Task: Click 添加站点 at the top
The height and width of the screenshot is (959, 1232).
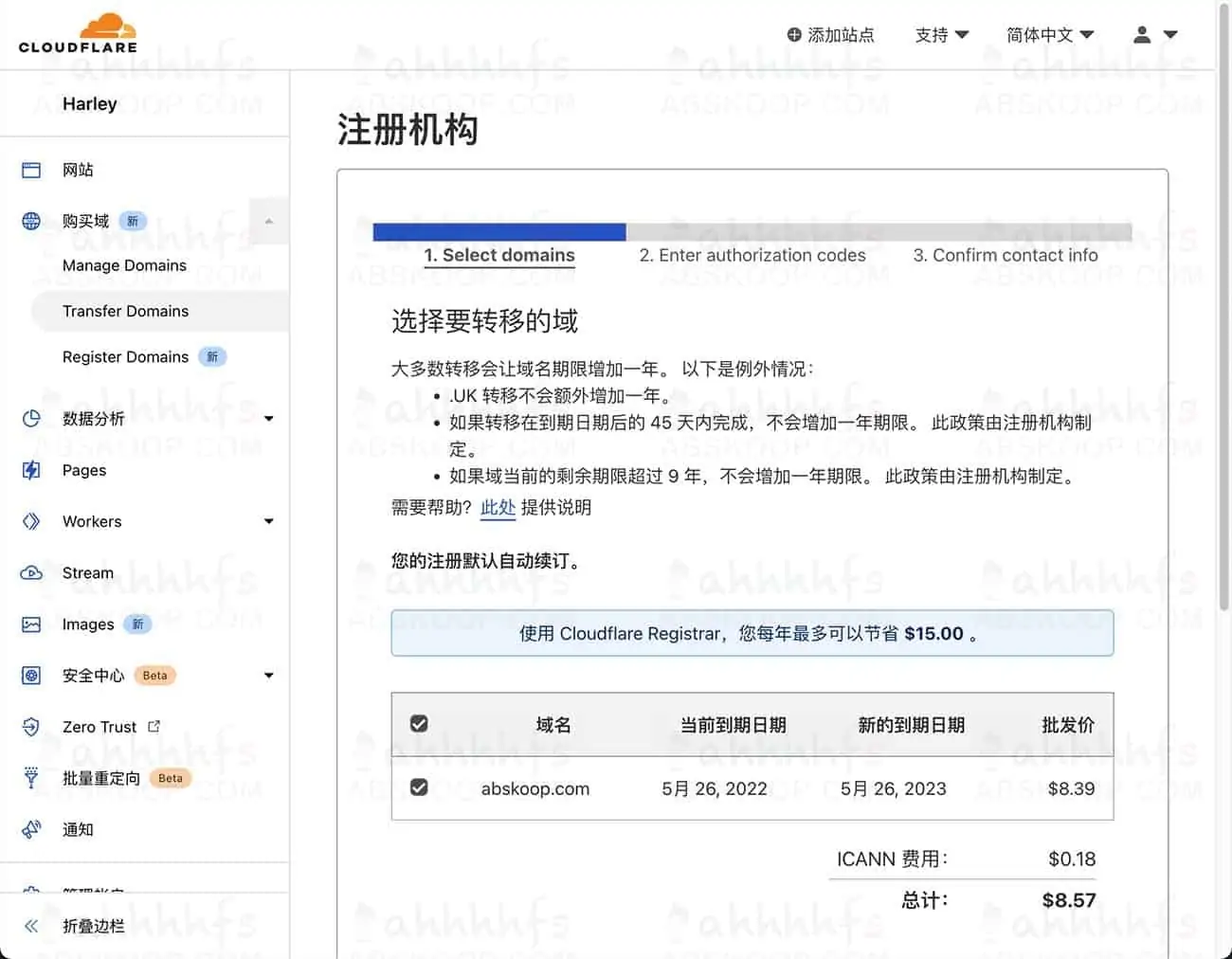Action: [831, 34]
